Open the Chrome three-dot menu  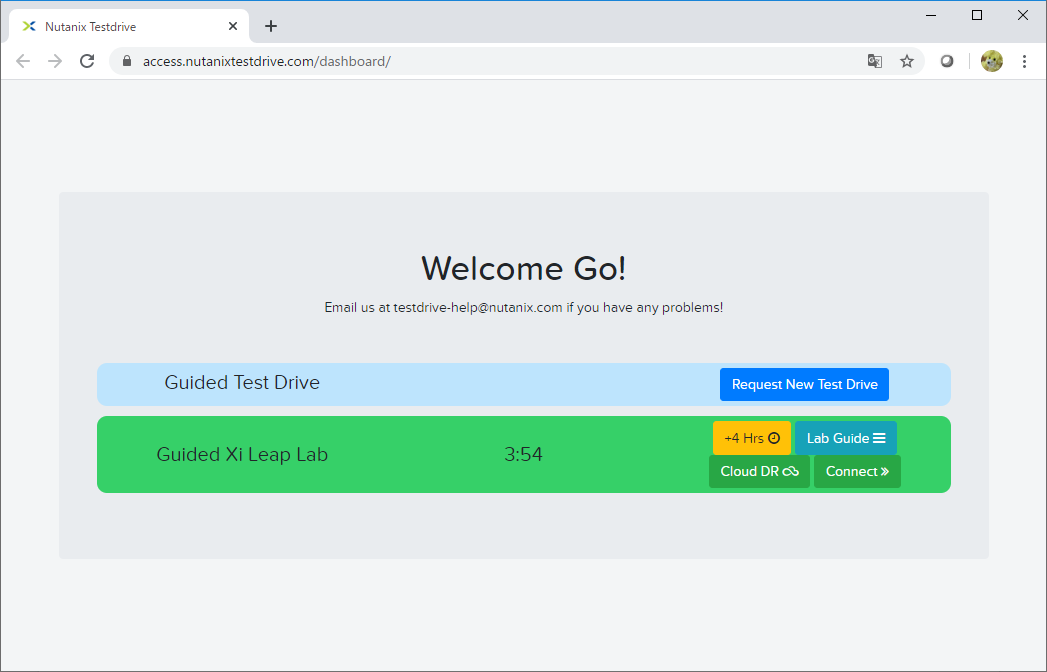tap(1024, 61)
